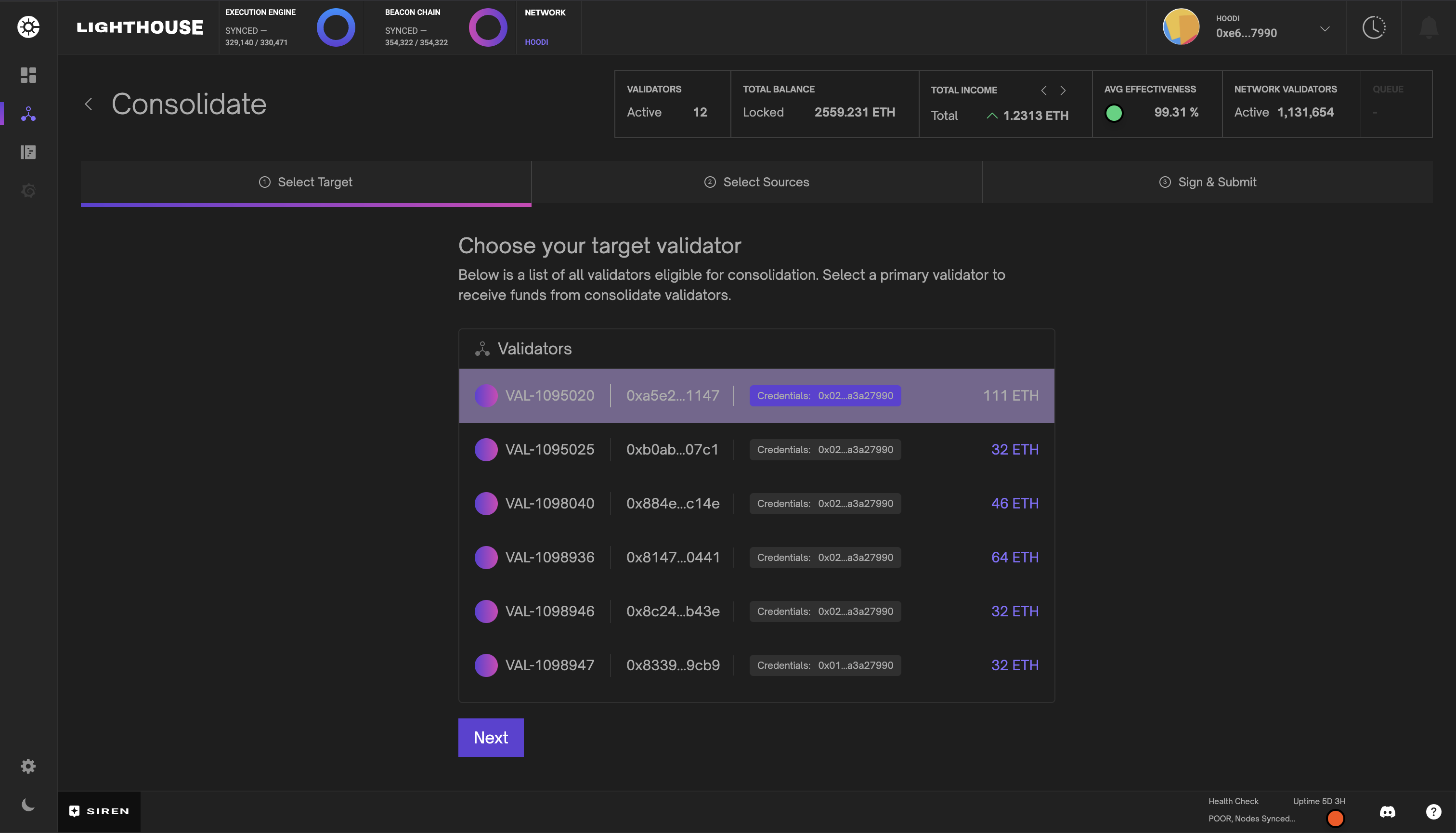This screenshot has height=833, width=1456.
Task: Click credentials badge of VAL-1095020
Action: (x=825, y=395)
